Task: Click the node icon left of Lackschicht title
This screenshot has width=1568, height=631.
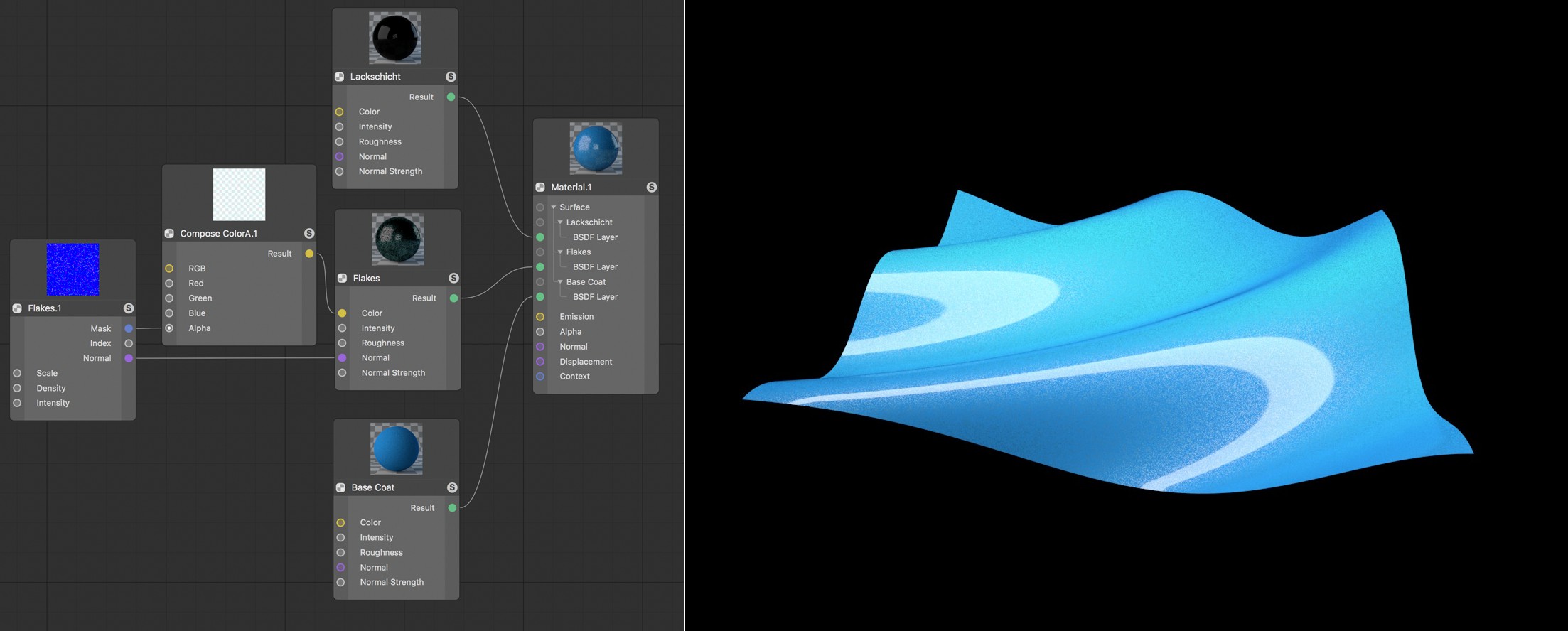Action: tap(340, 77)
